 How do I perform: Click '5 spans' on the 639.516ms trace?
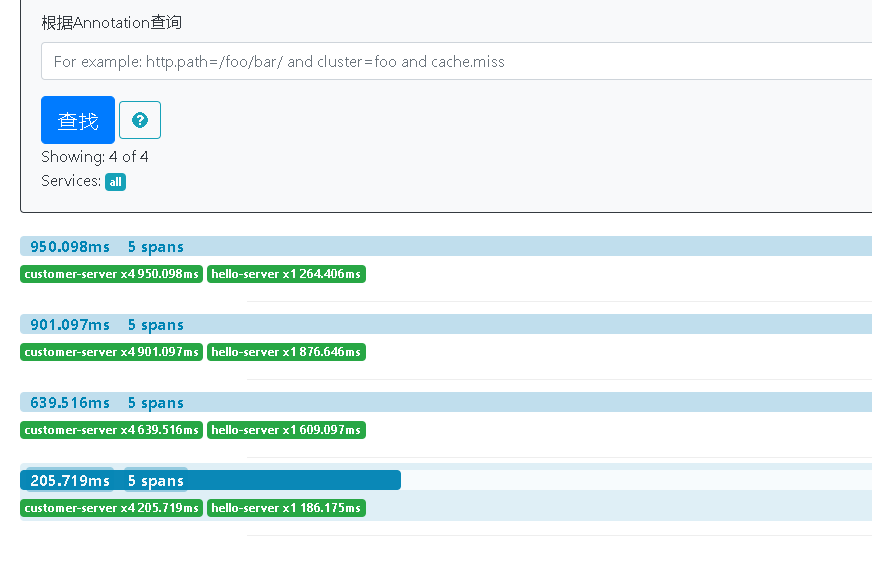point(155,403)
